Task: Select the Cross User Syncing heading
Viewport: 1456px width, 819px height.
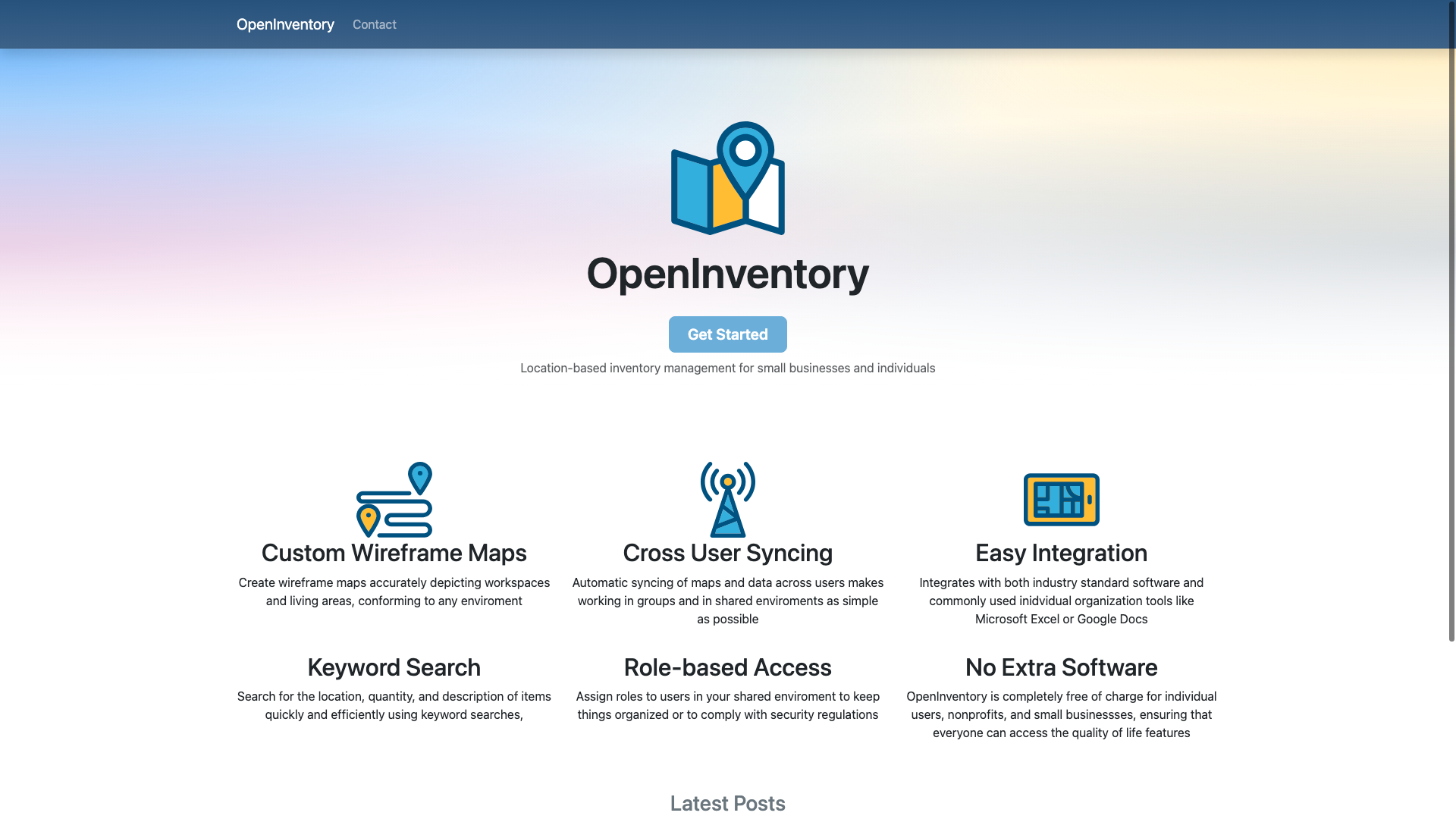Action: pyautogui.click(x=728, y=553)
